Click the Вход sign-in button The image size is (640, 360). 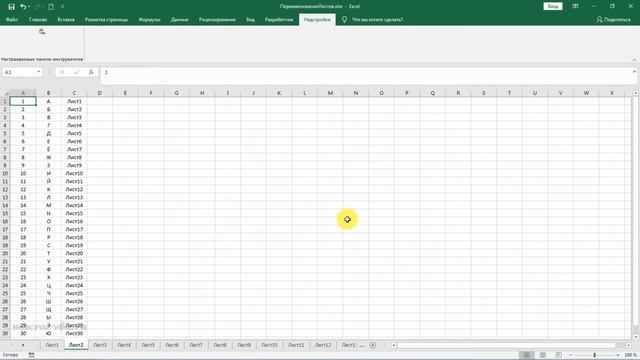click(553, 7)
